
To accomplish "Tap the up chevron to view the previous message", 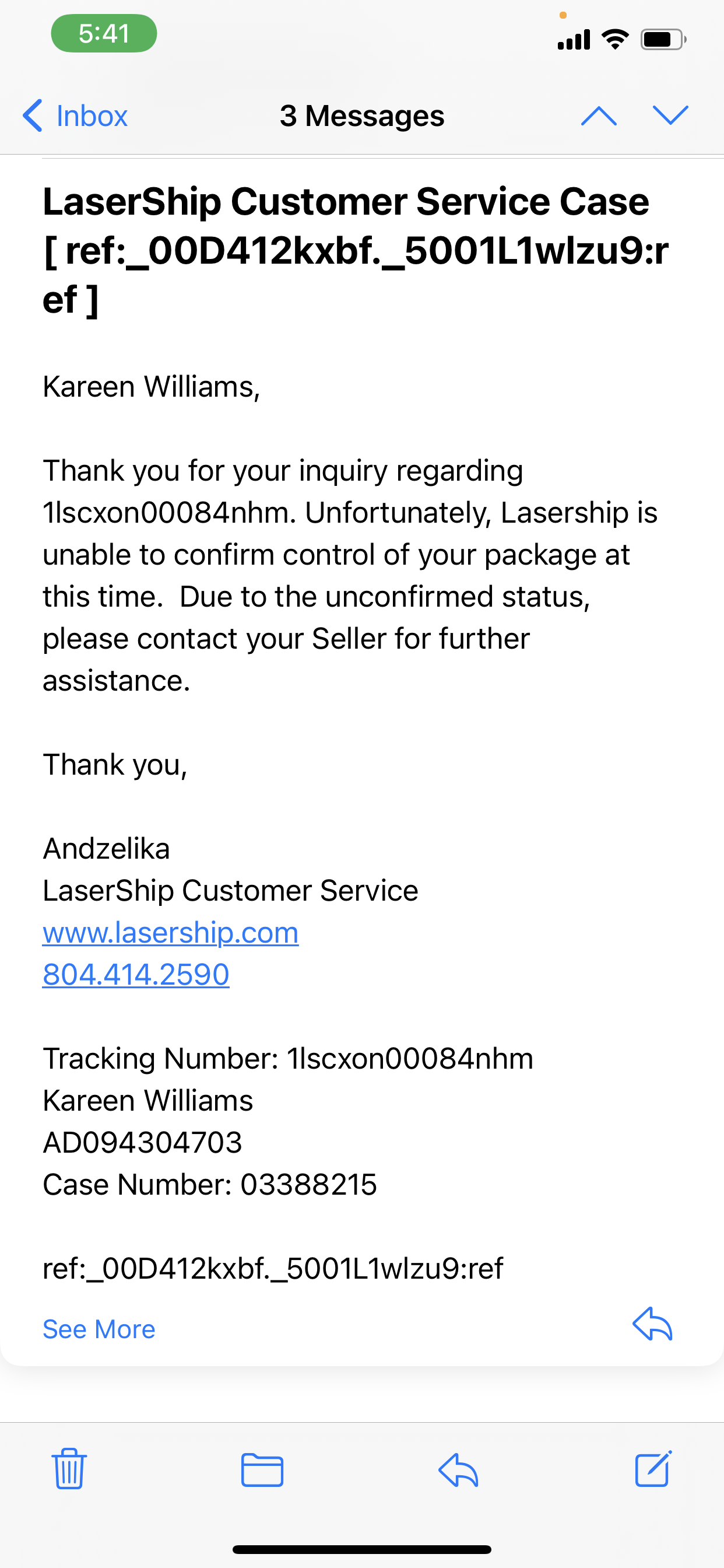I will [x=600, y=116].
